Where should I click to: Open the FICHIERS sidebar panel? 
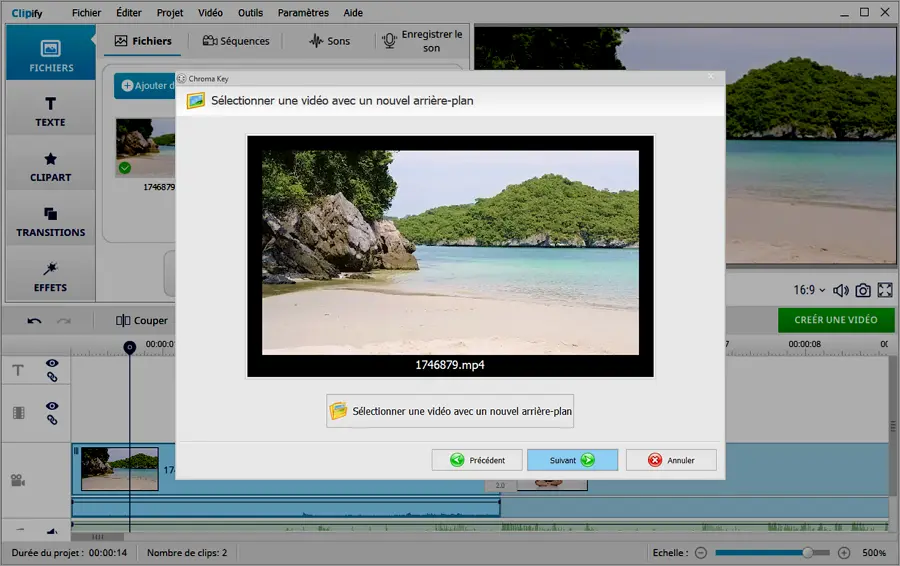51,53
